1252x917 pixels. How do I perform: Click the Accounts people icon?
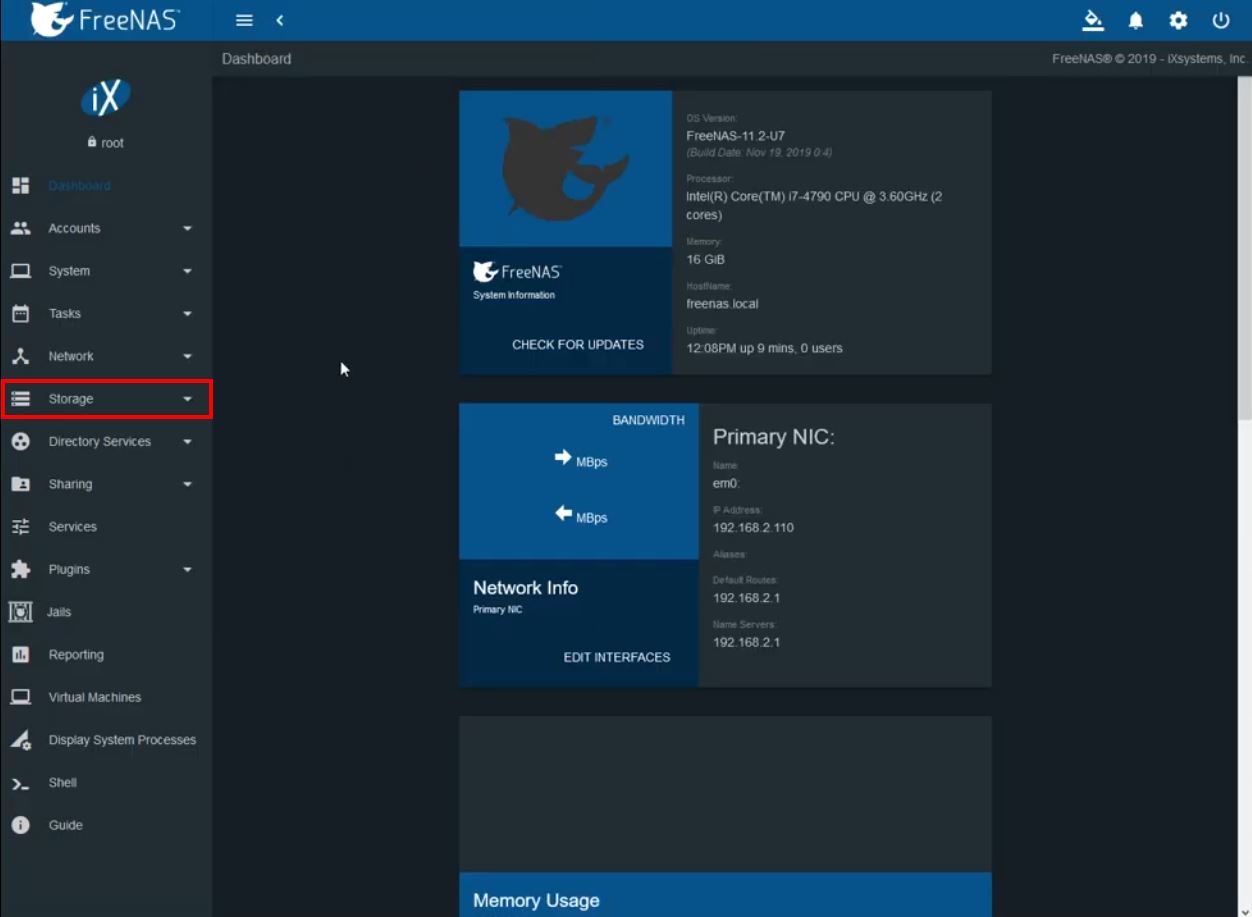[x=20, y=228]
